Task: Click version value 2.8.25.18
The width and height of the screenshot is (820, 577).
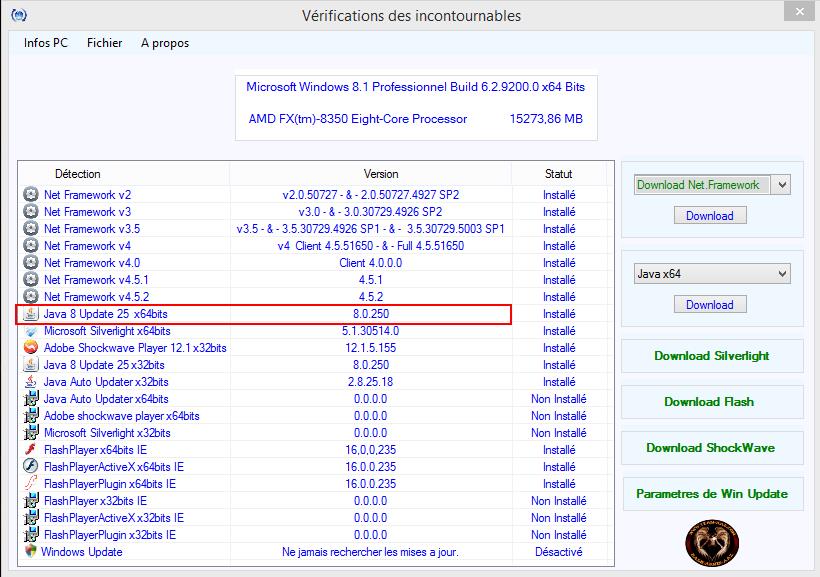Action: pyautogui.click(x=370, y=382)
